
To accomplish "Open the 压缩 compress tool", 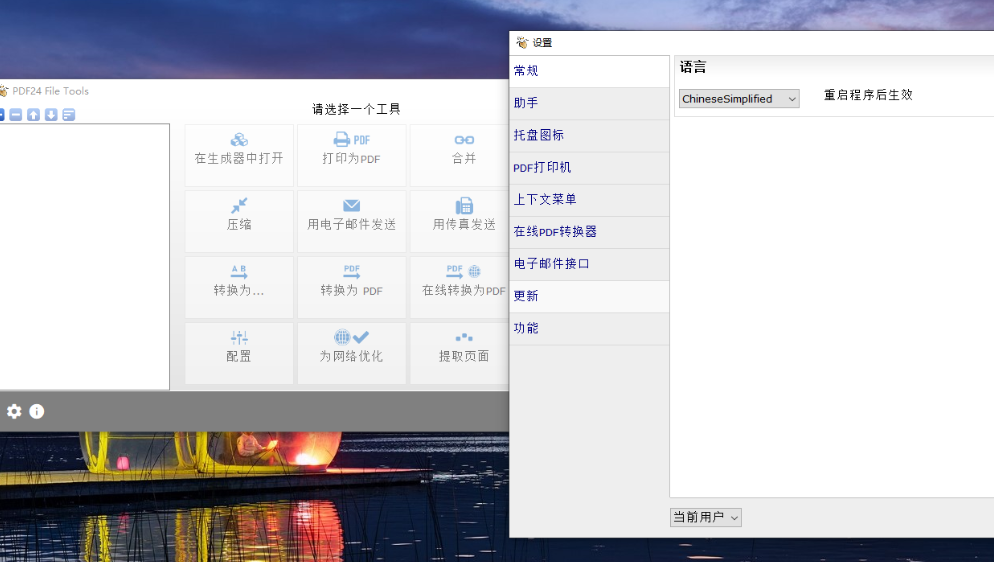I will (x=239, y=221).
